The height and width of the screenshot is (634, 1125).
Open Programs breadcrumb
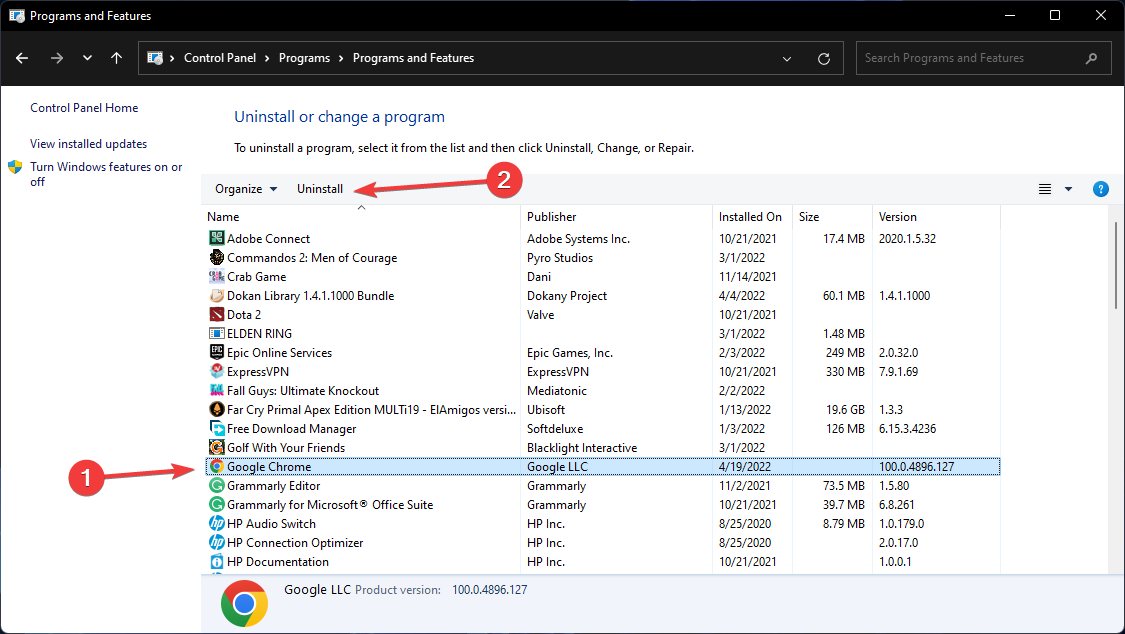[x=304, y=58]
